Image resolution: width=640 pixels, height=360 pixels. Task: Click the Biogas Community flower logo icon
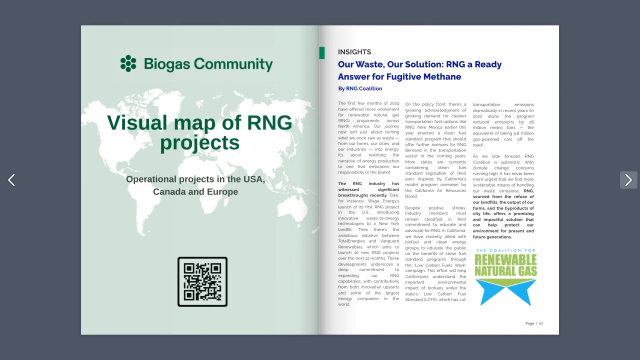128,64
